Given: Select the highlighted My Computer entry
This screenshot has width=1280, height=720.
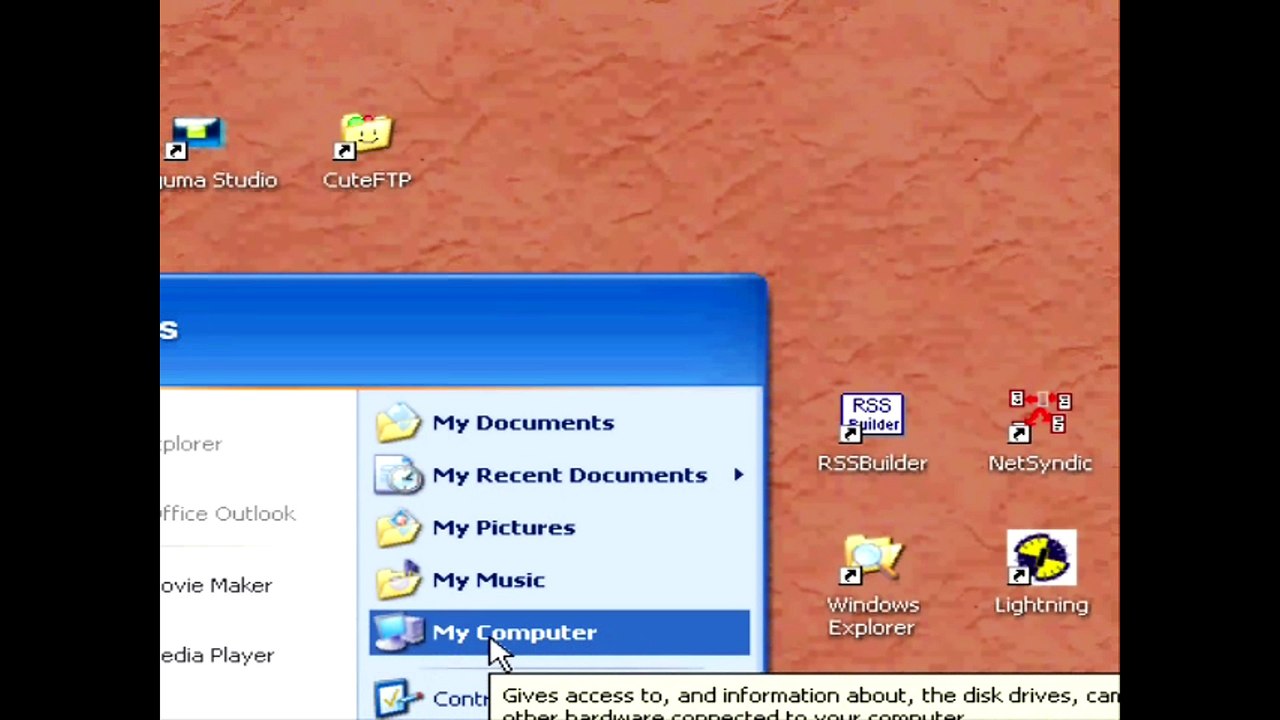Looking at the screenshot, I should pos(559,633).
